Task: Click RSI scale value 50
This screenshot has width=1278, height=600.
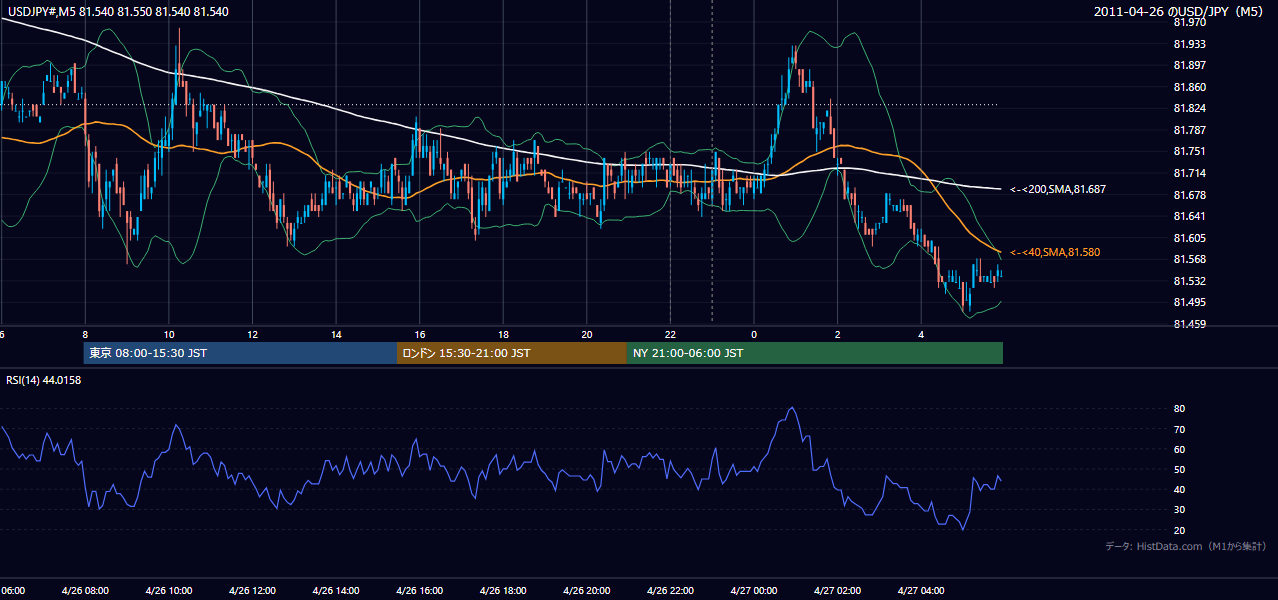Action: 1179,469
